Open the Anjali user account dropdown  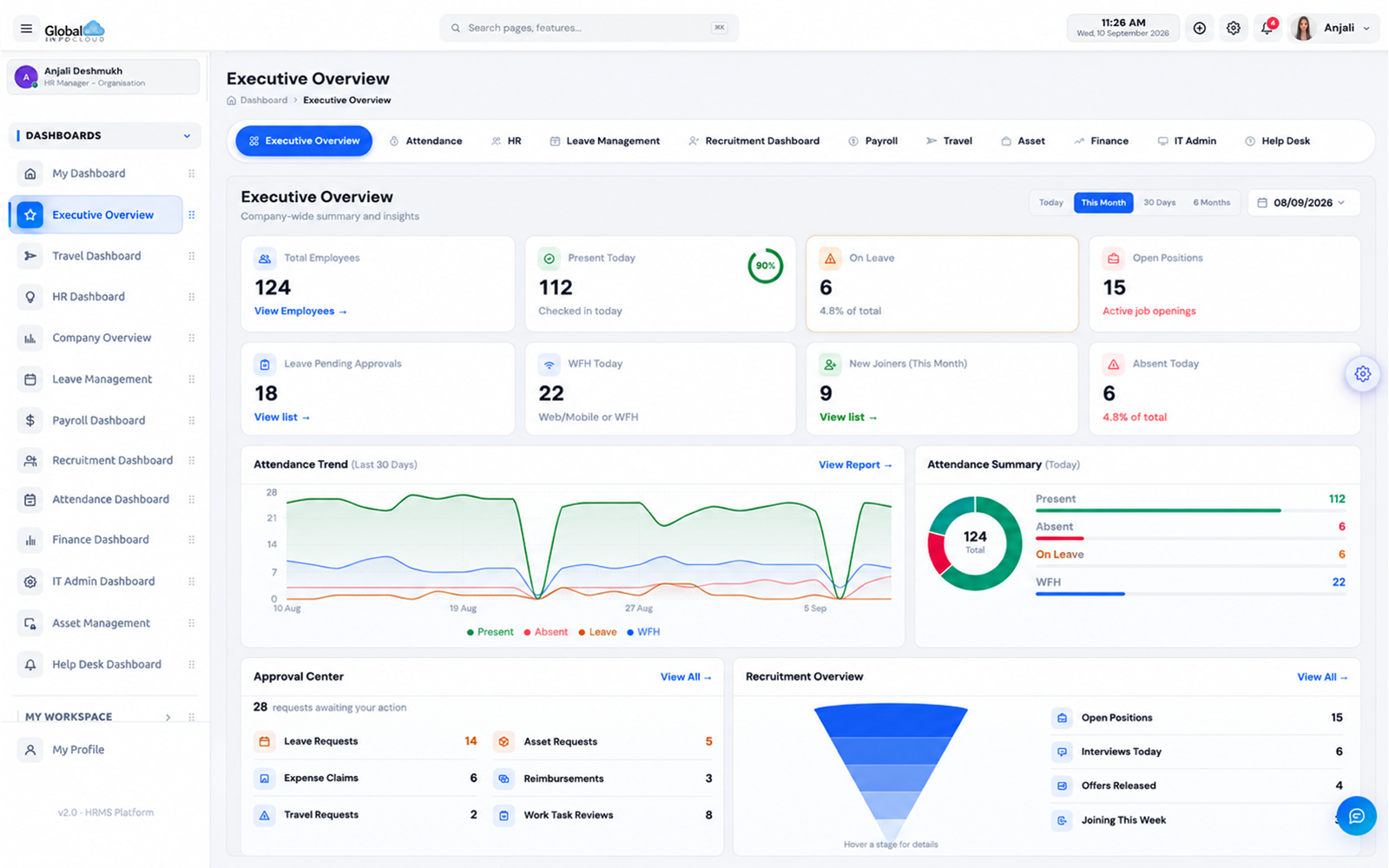click(x=1333, y=29)
